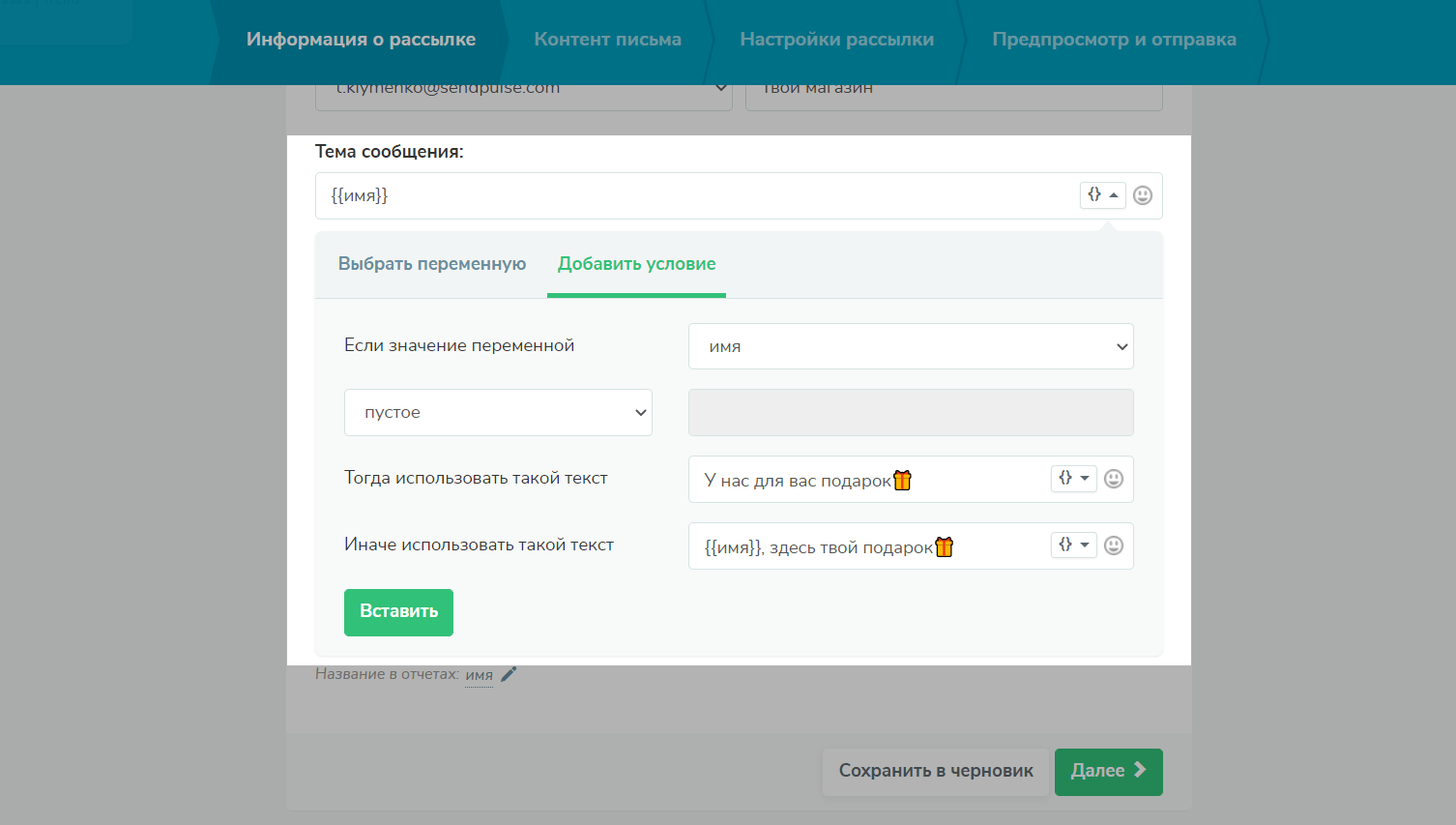Collapse the subject variable braces menu
1456x825 pixels.
click(x=1102, y=195)
